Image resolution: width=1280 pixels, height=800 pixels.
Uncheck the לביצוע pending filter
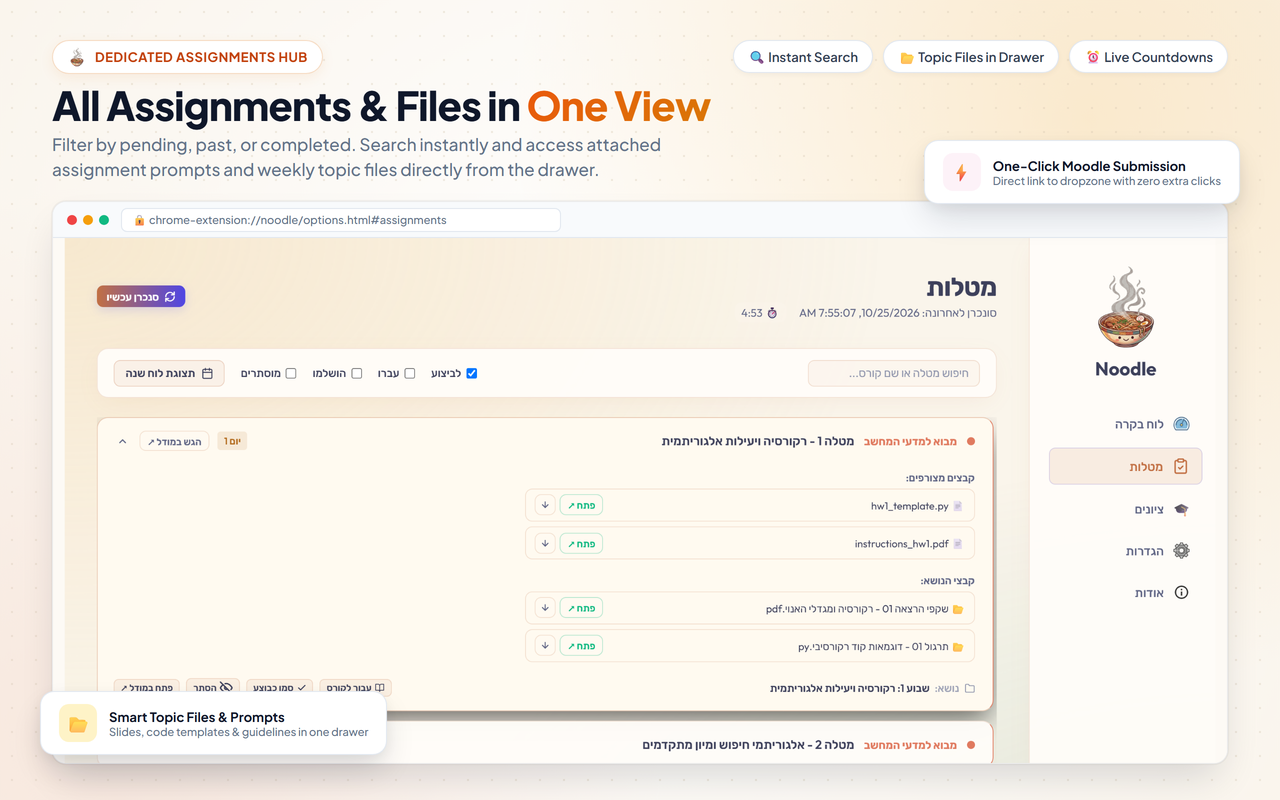click(x=472, y=373)
